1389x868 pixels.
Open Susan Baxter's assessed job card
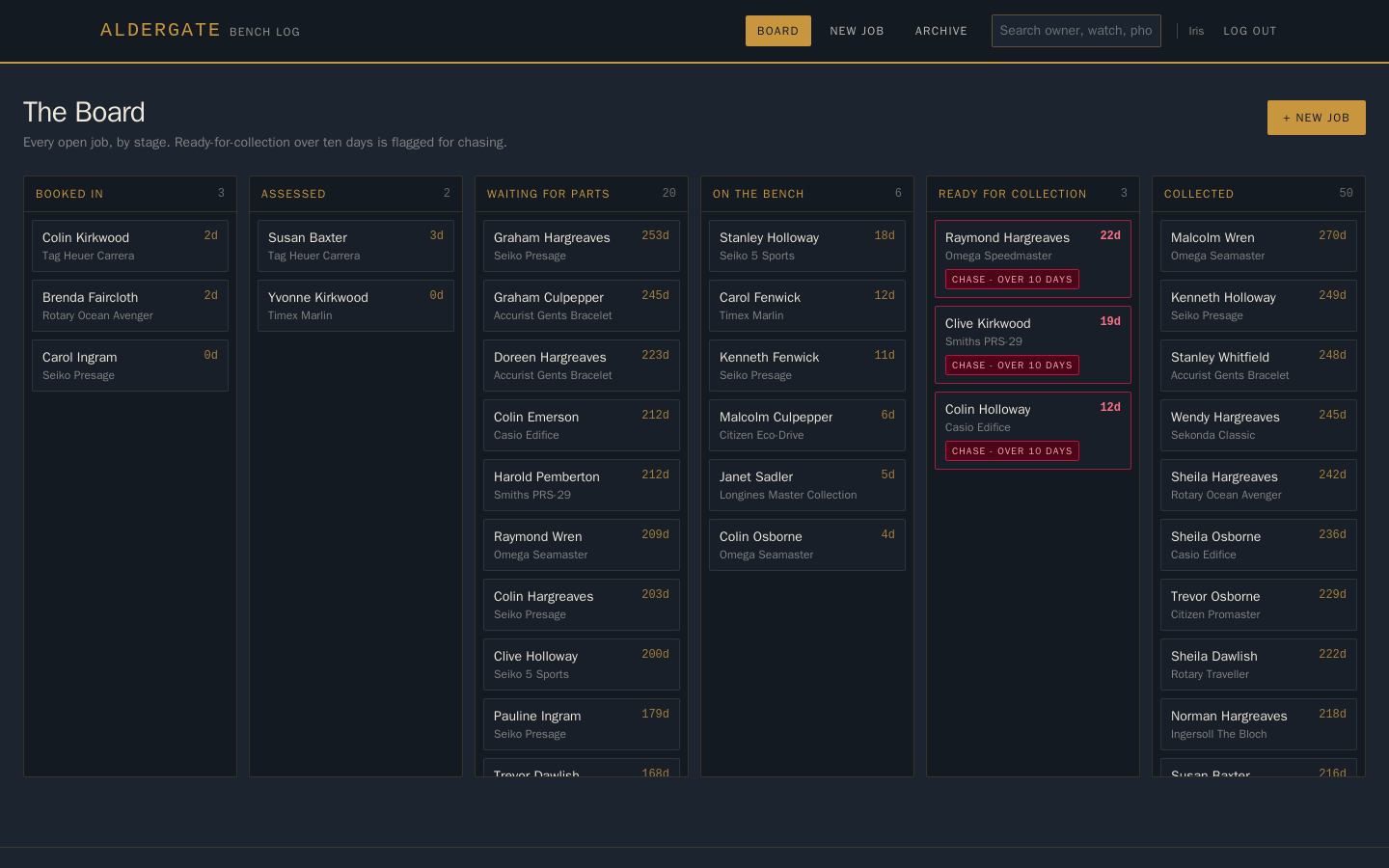[356, 246]
